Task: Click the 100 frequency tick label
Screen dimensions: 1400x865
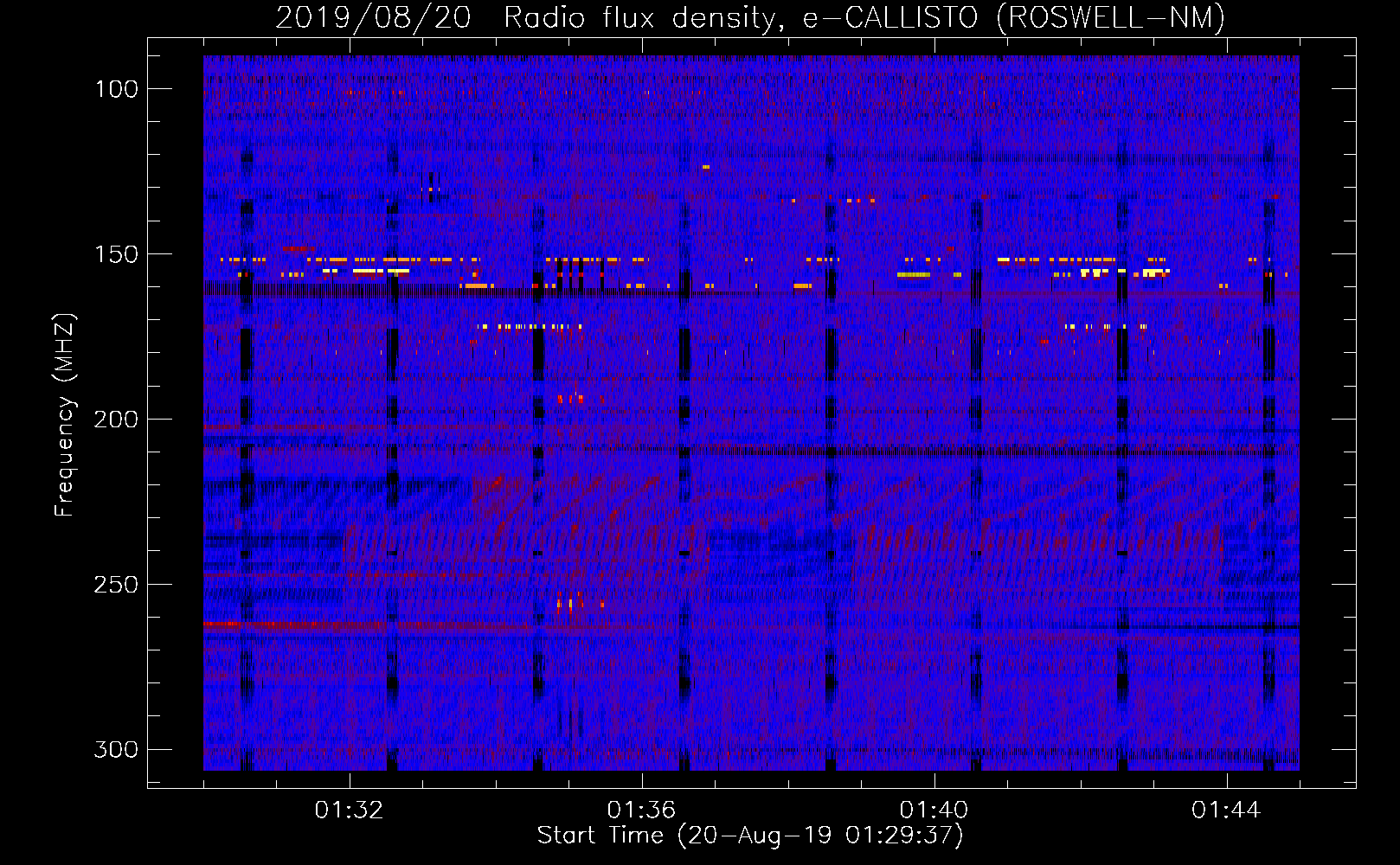Action: [116, 89]
